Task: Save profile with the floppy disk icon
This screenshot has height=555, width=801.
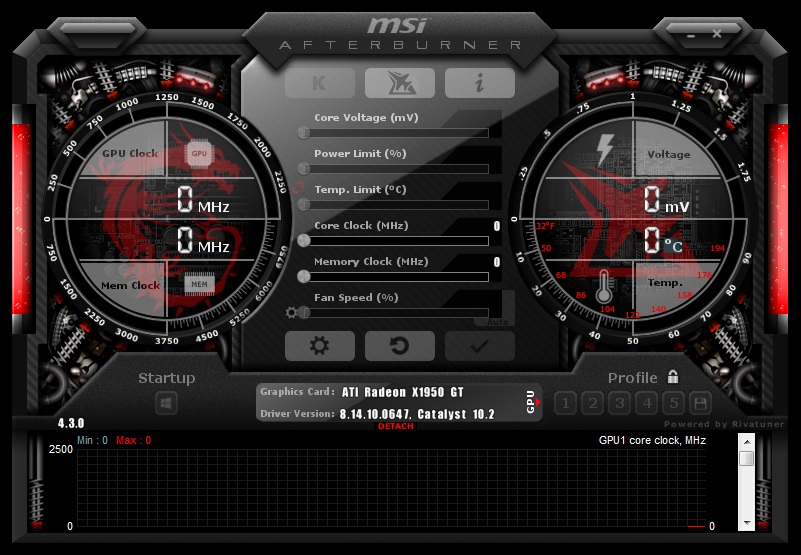Action: pos(700,404)
